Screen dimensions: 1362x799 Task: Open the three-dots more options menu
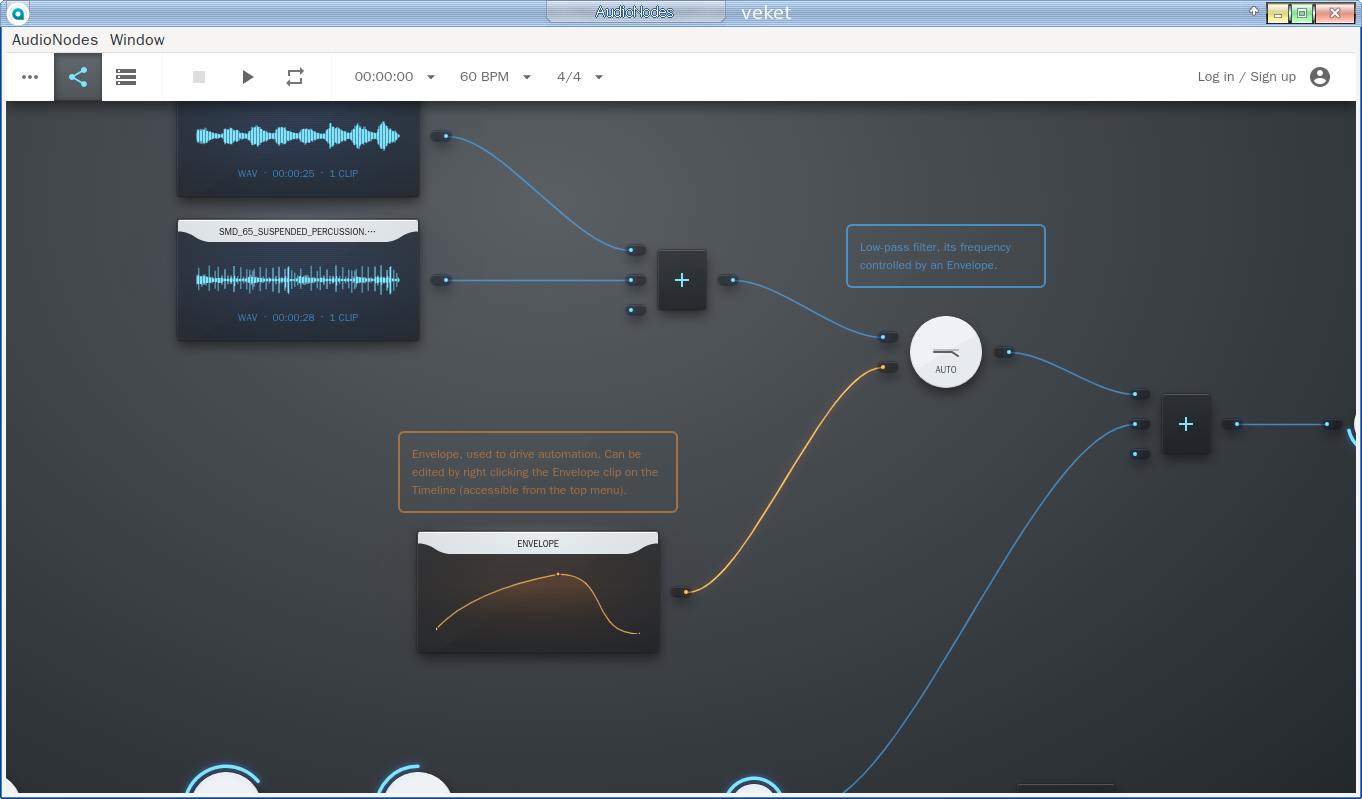[x=30, y=77]
